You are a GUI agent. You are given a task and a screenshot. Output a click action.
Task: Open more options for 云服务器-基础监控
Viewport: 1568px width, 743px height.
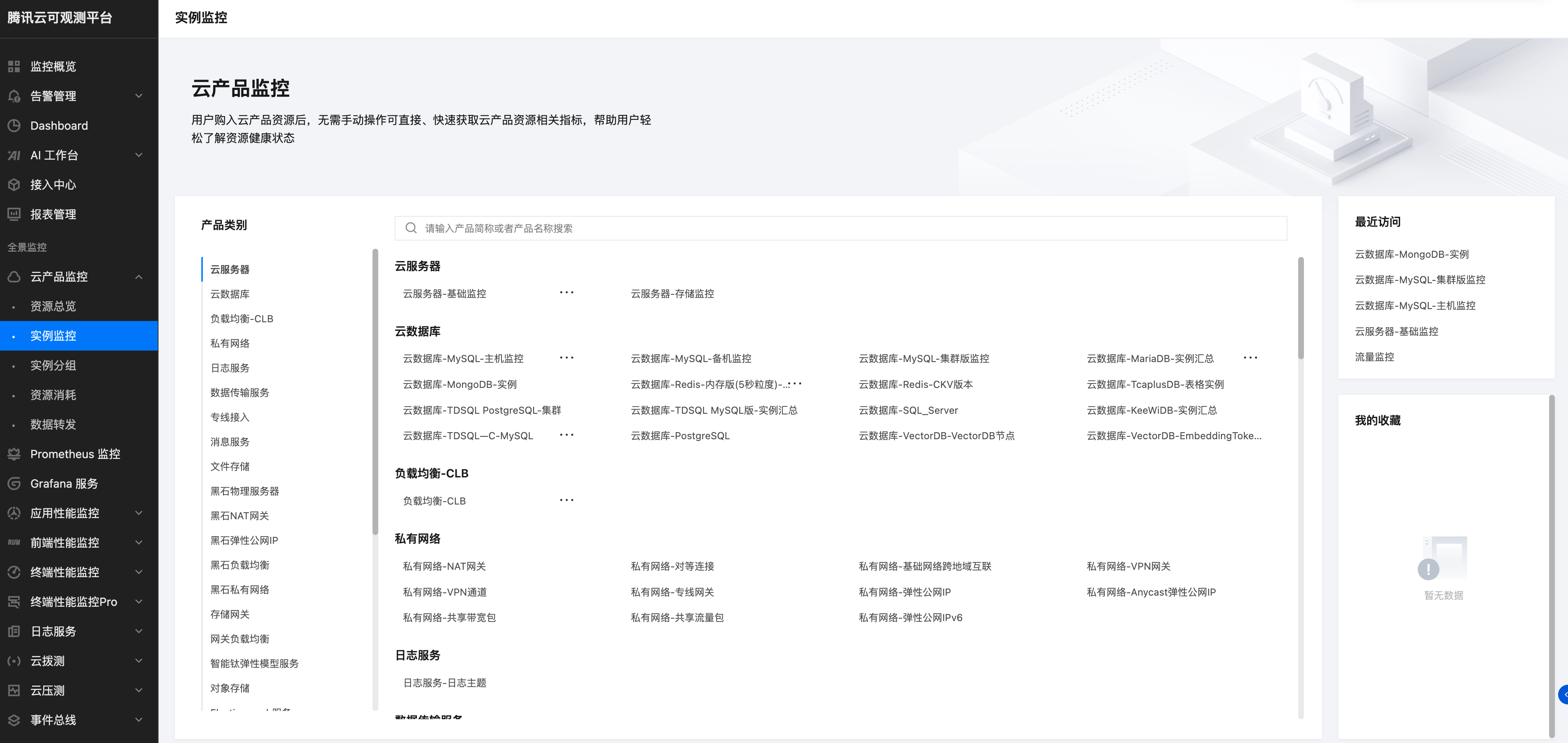tap(567, 293)
